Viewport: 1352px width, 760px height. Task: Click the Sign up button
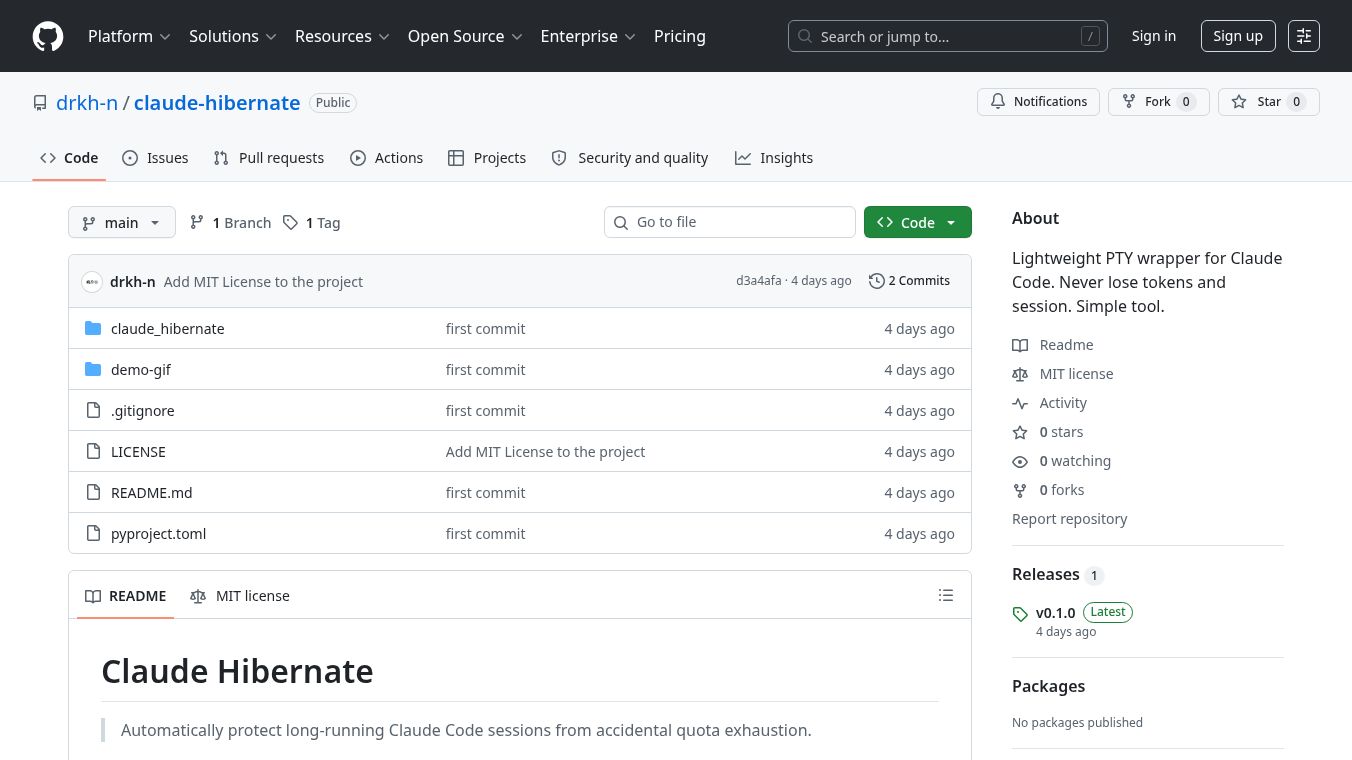[x=1238, y=36]
